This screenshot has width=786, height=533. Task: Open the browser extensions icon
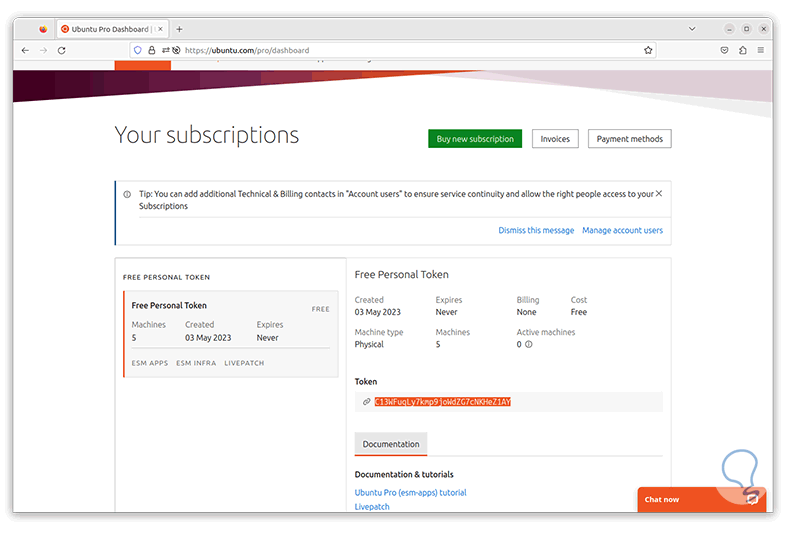[743, 50]
